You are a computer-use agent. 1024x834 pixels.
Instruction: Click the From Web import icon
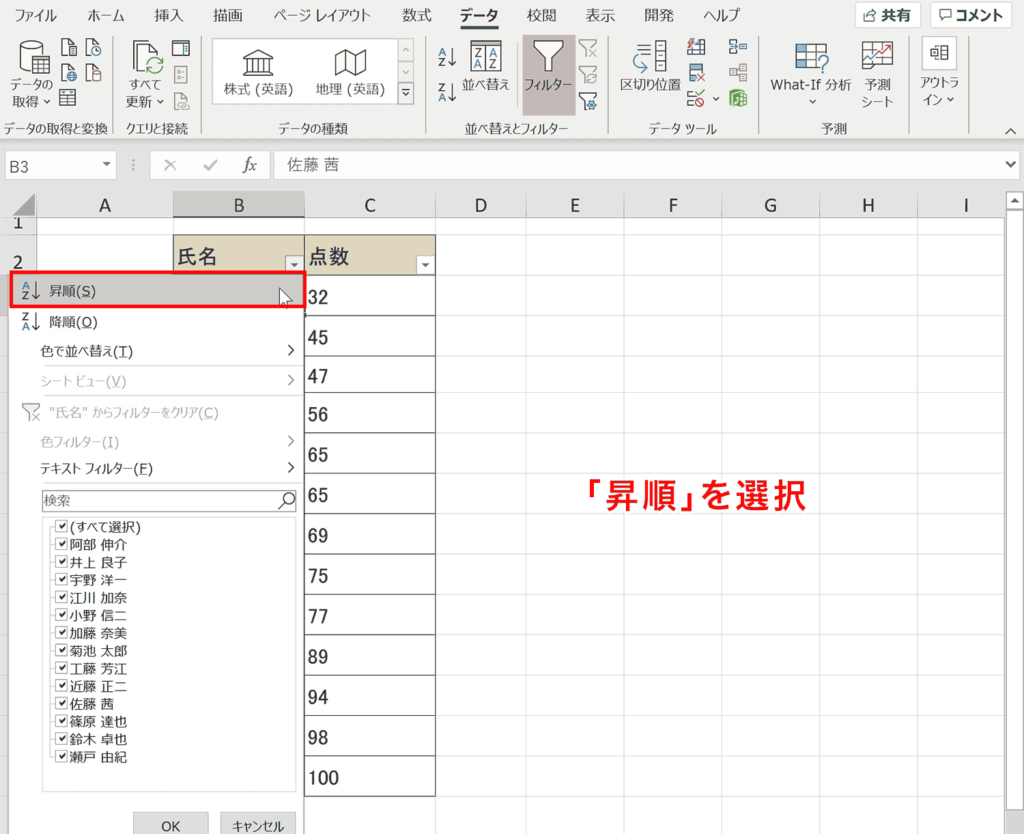coord(69,73)
